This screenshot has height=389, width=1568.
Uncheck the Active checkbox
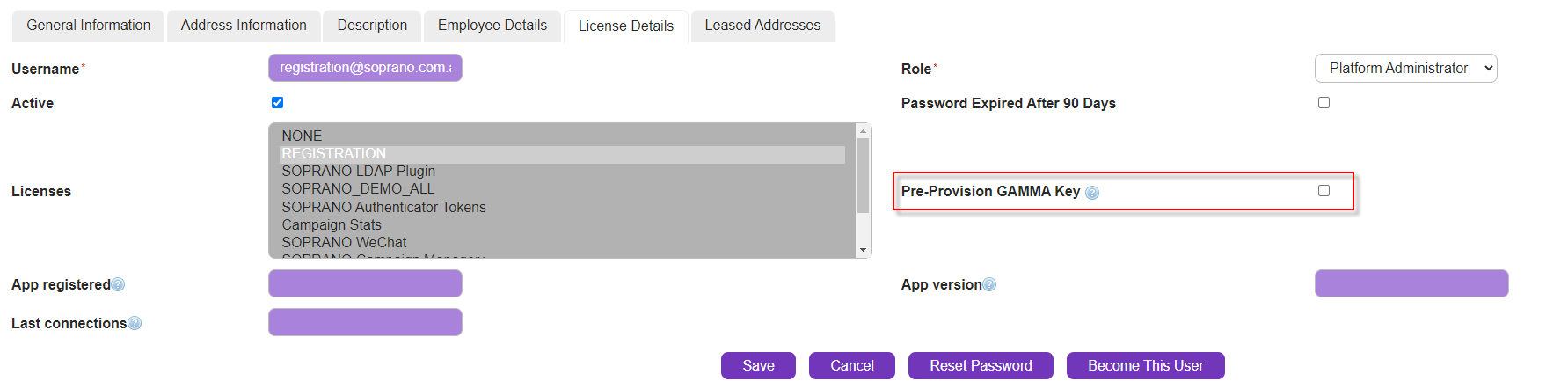pos(278,103)
